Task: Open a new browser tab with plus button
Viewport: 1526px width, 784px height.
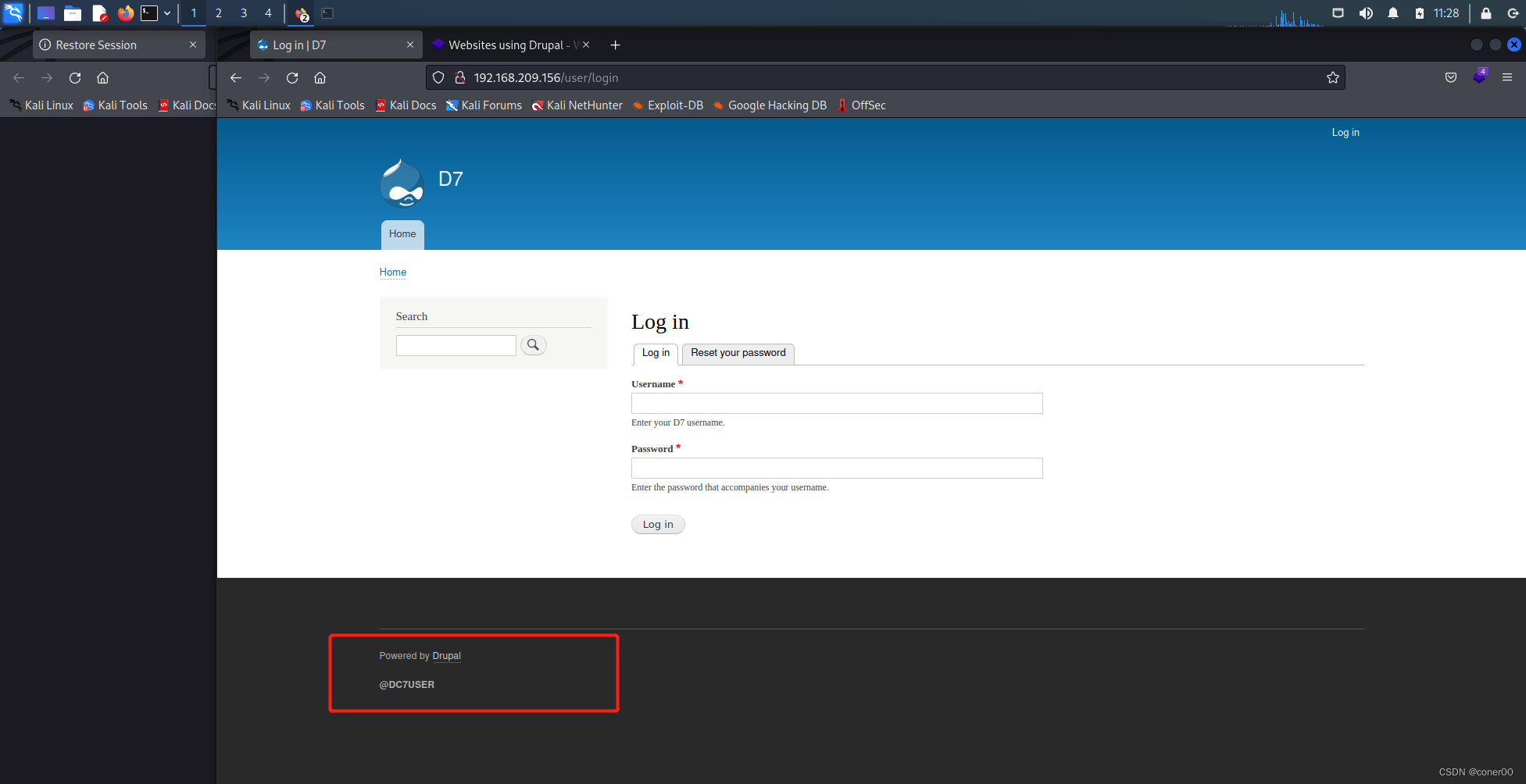Action: tap(616, 45)
